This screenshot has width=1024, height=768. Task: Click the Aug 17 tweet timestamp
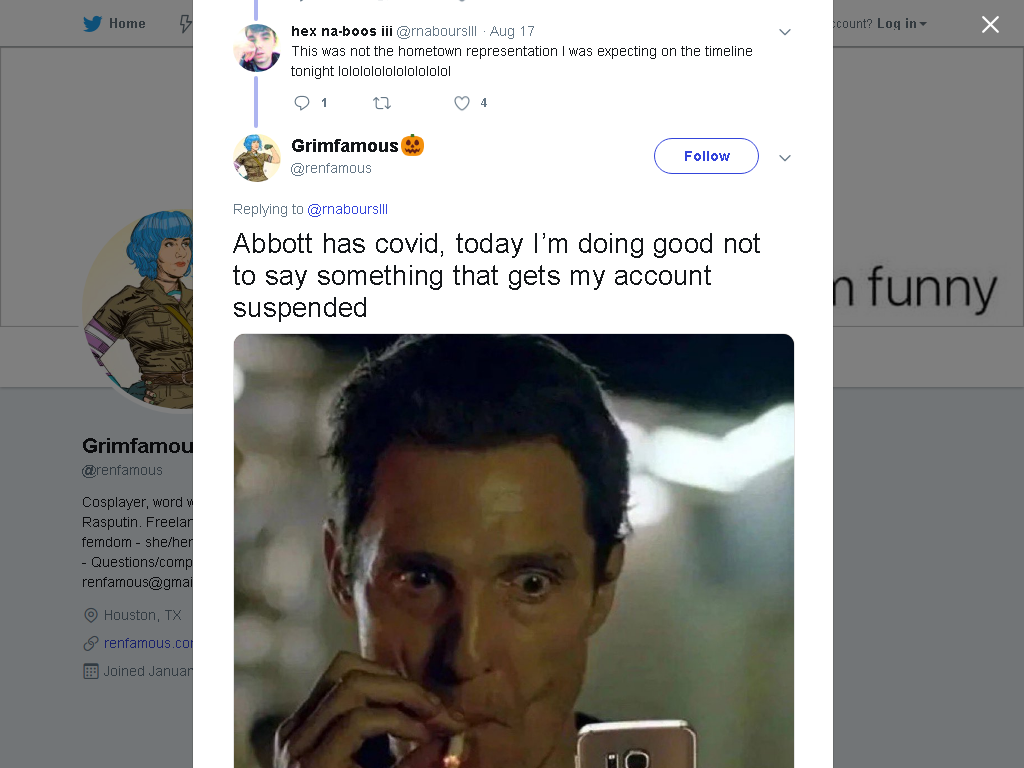pyautogui.click(x=512, y=31)
